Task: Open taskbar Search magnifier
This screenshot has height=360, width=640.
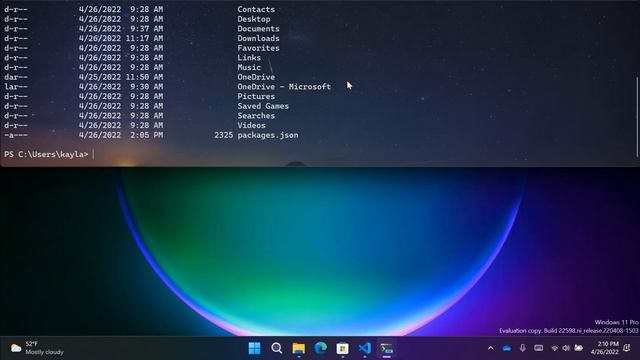Action: 276,348
